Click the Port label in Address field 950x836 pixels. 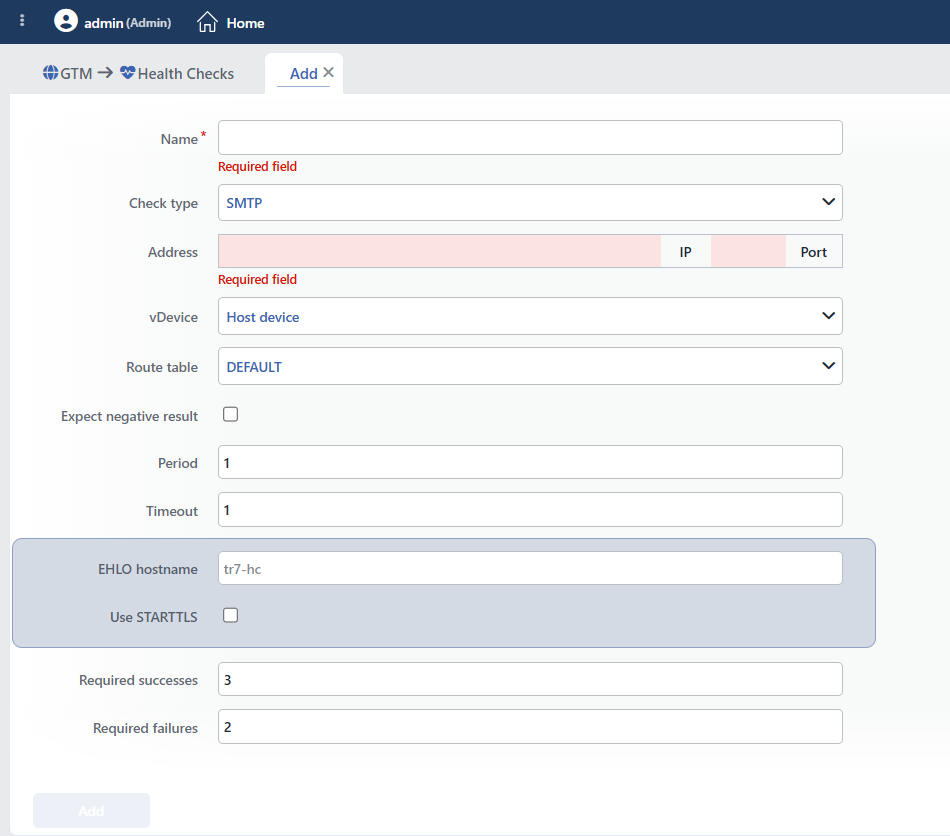pyautogui.click(x=814, y=252)
